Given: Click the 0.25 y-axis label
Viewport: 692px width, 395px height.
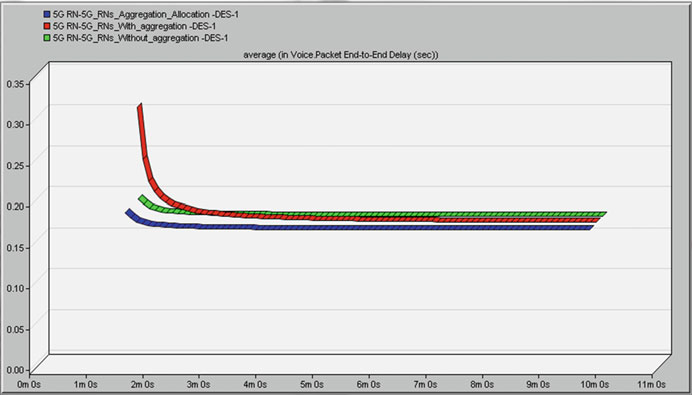Looking at the screenshot, I should (x=15, y=166).
